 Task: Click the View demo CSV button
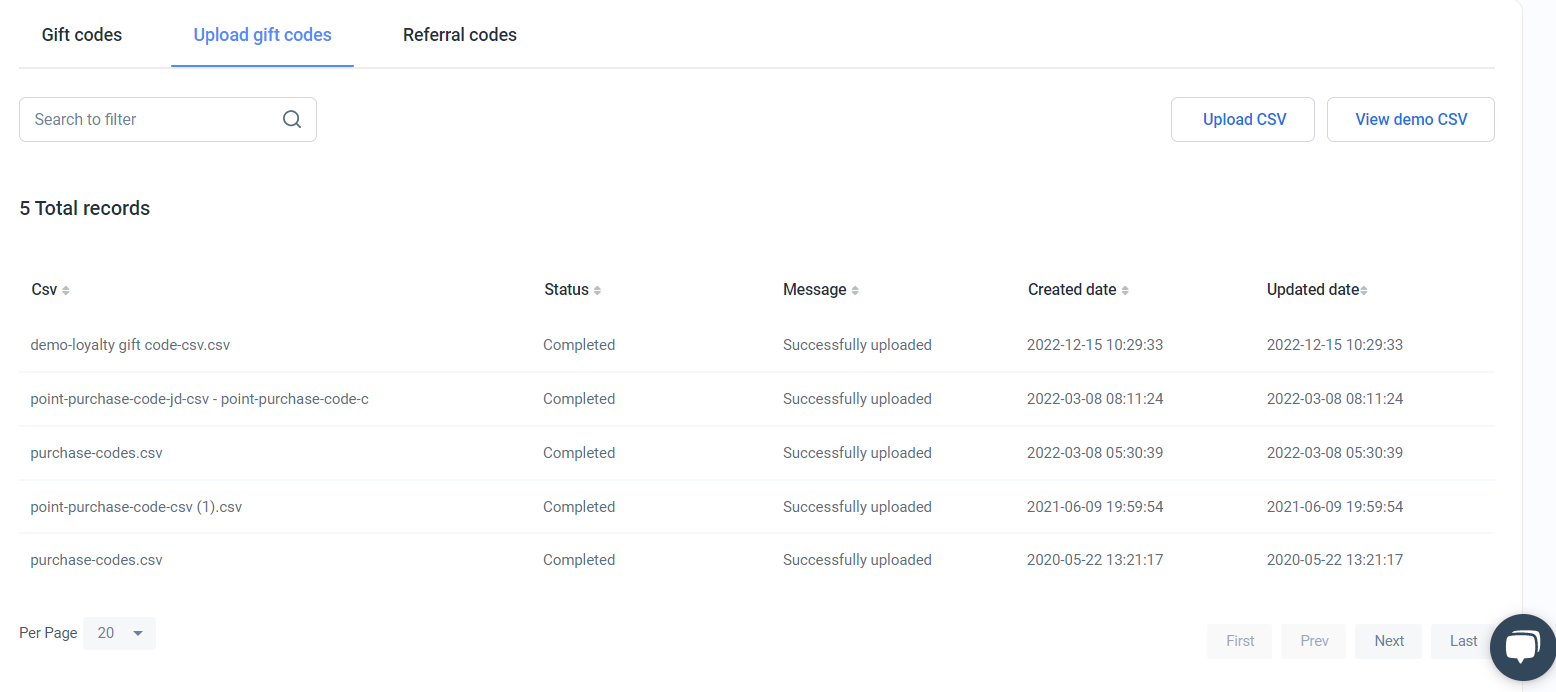pos(1410,120)
